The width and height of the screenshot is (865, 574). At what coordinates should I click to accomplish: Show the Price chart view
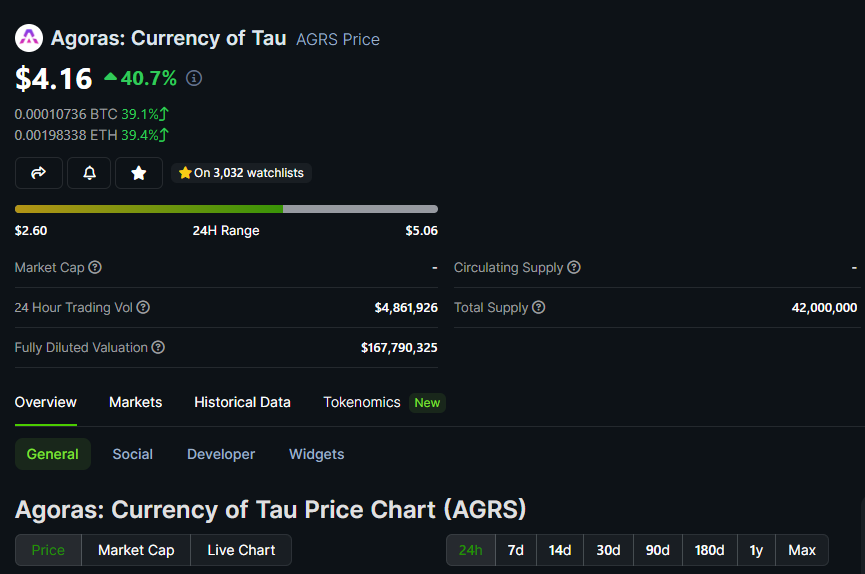(x=49, y=550)
